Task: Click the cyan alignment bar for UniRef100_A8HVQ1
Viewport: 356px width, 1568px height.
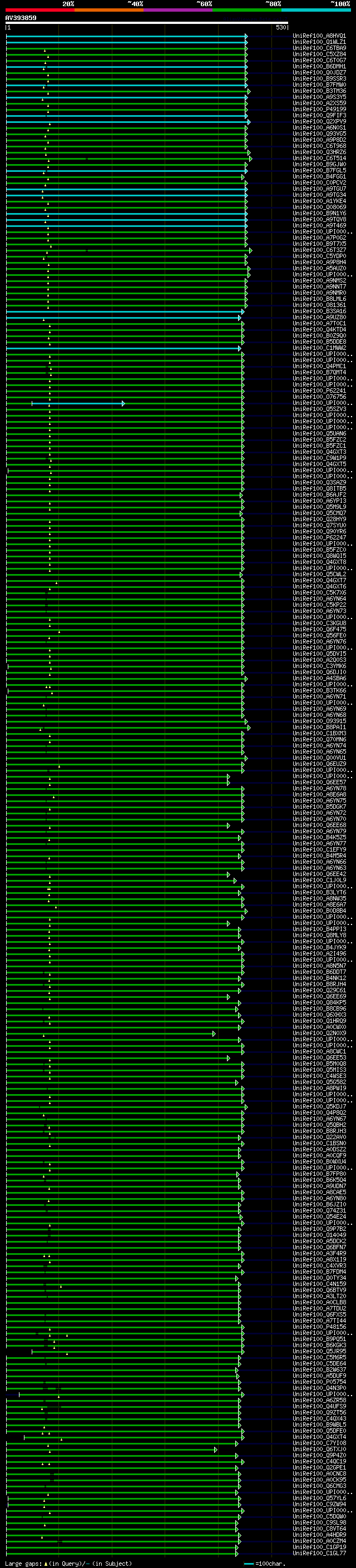Action: (127, 37)
